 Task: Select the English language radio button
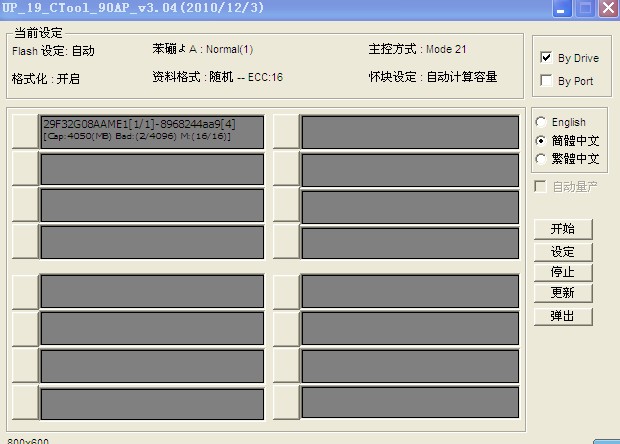coord(541,122)
